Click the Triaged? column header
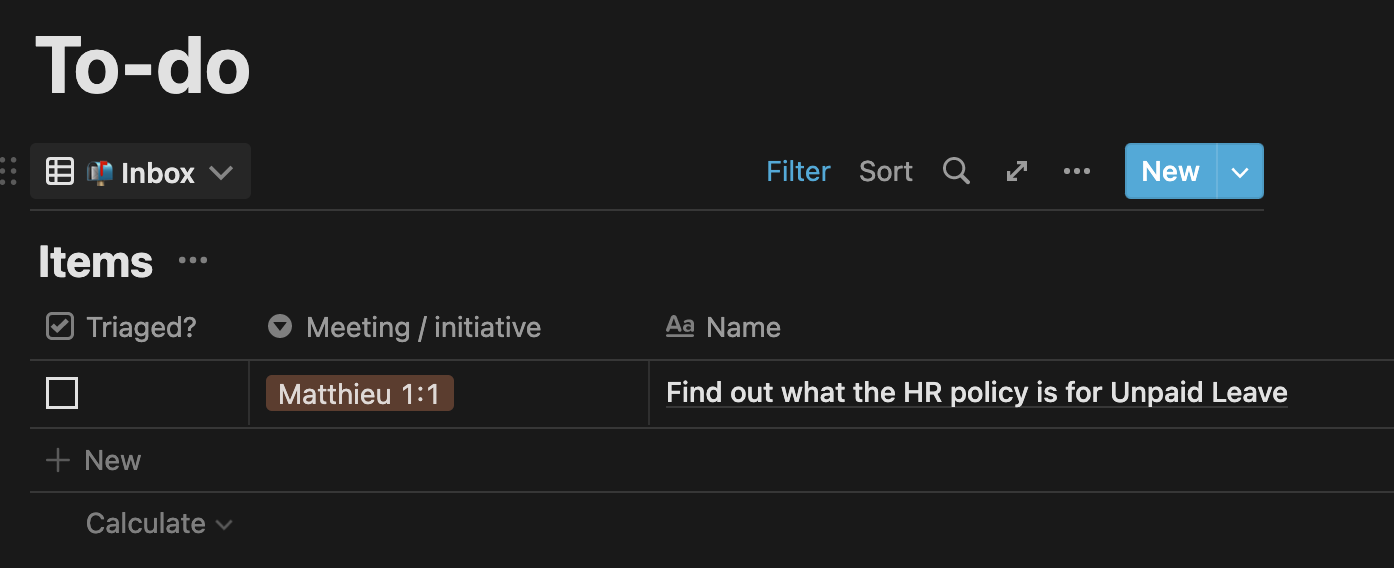Screen dimensions: 1394x568 [x=140, y=327]
